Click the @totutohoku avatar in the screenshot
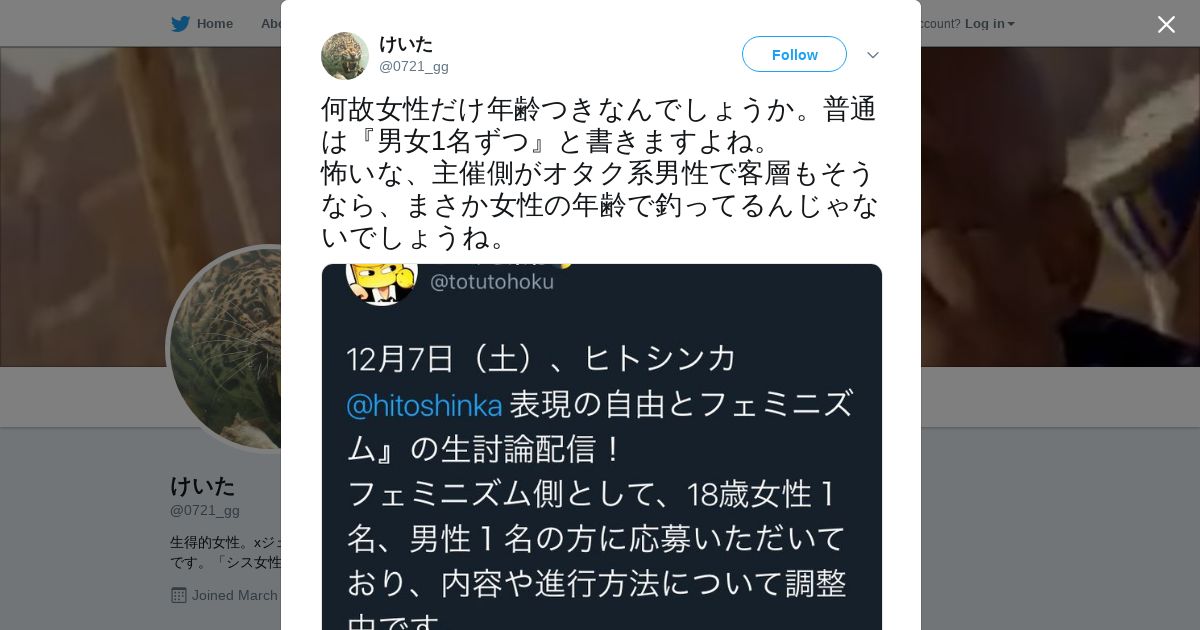Image resolution: width=1200 pixels, height=630 pixels. tap(381, 281)
